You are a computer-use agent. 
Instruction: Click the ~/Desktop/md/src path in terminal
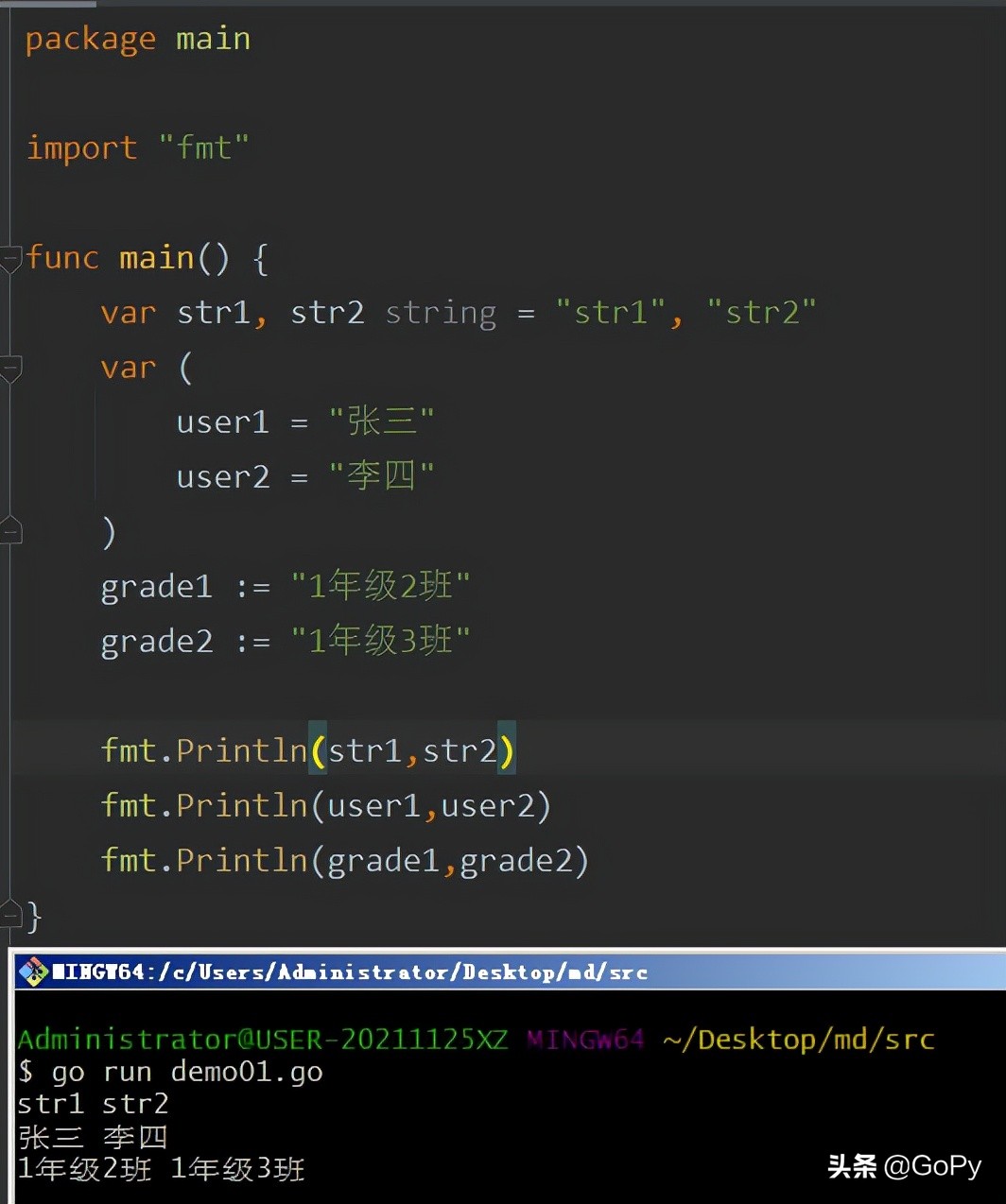tap(799, 1040)
